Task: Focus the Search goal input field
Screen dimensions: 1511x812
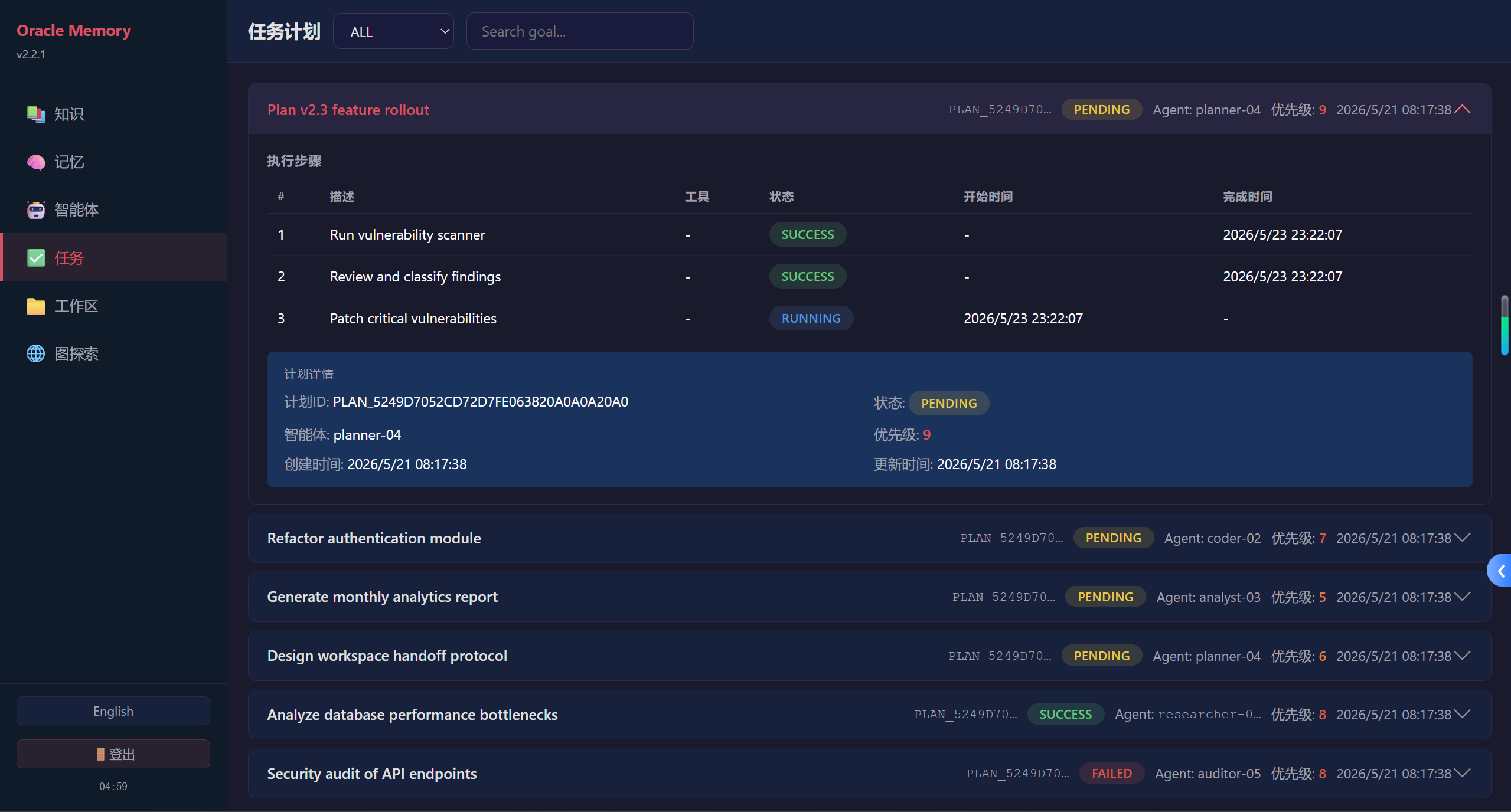Action: (580, 32)
